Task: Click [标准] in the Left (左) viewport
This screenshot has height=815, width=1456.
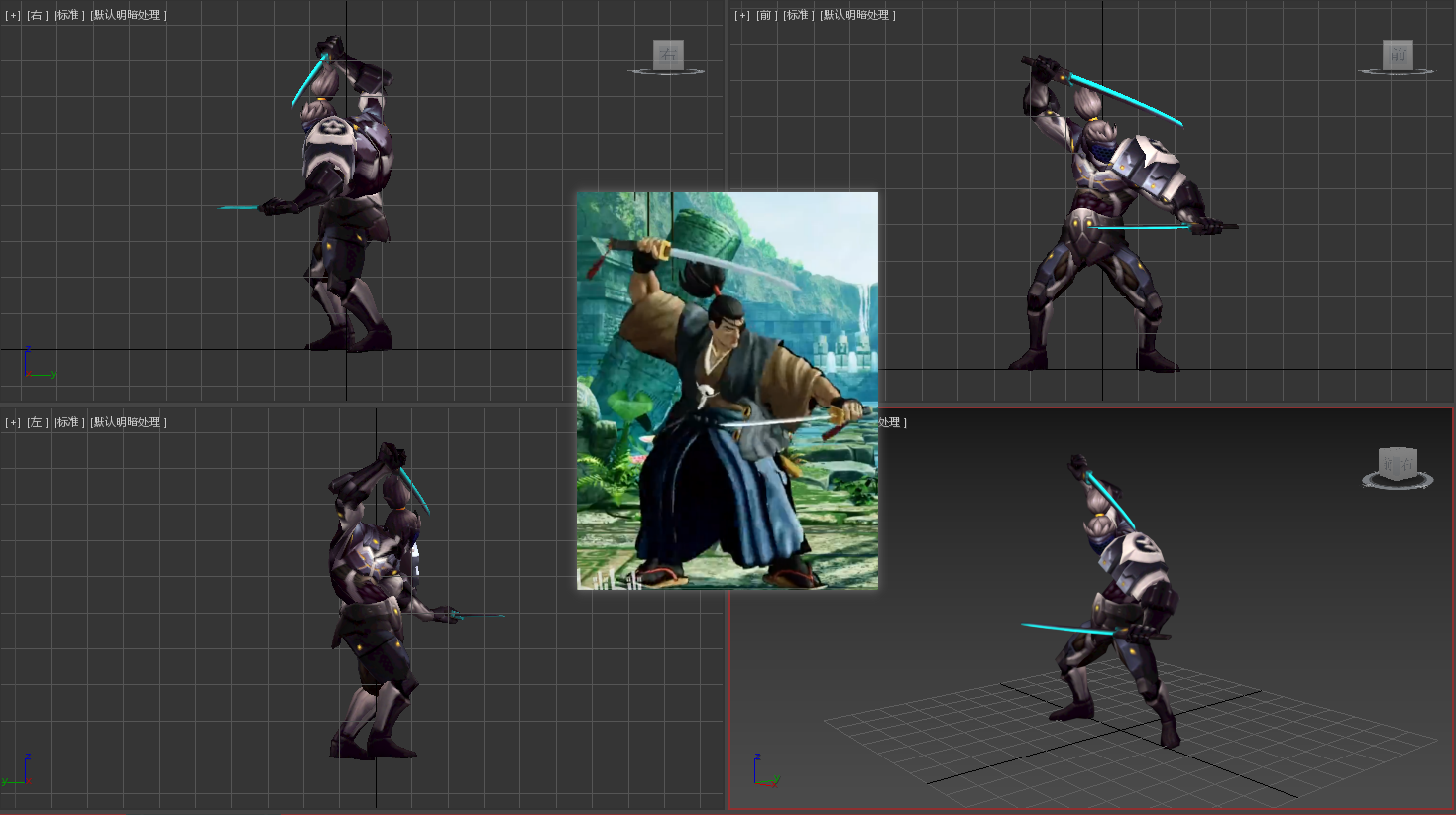Action: [x=68, y=422]
